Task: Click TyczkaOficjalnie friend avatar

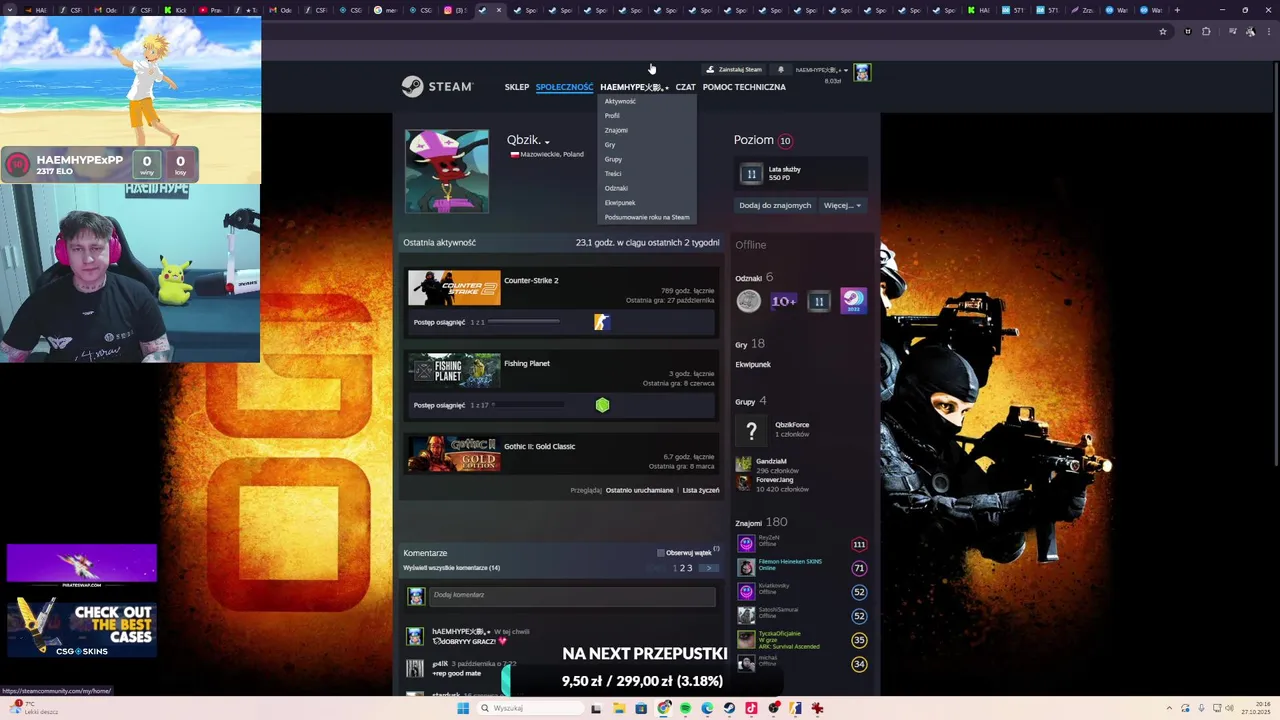Action: coord(746,640)
